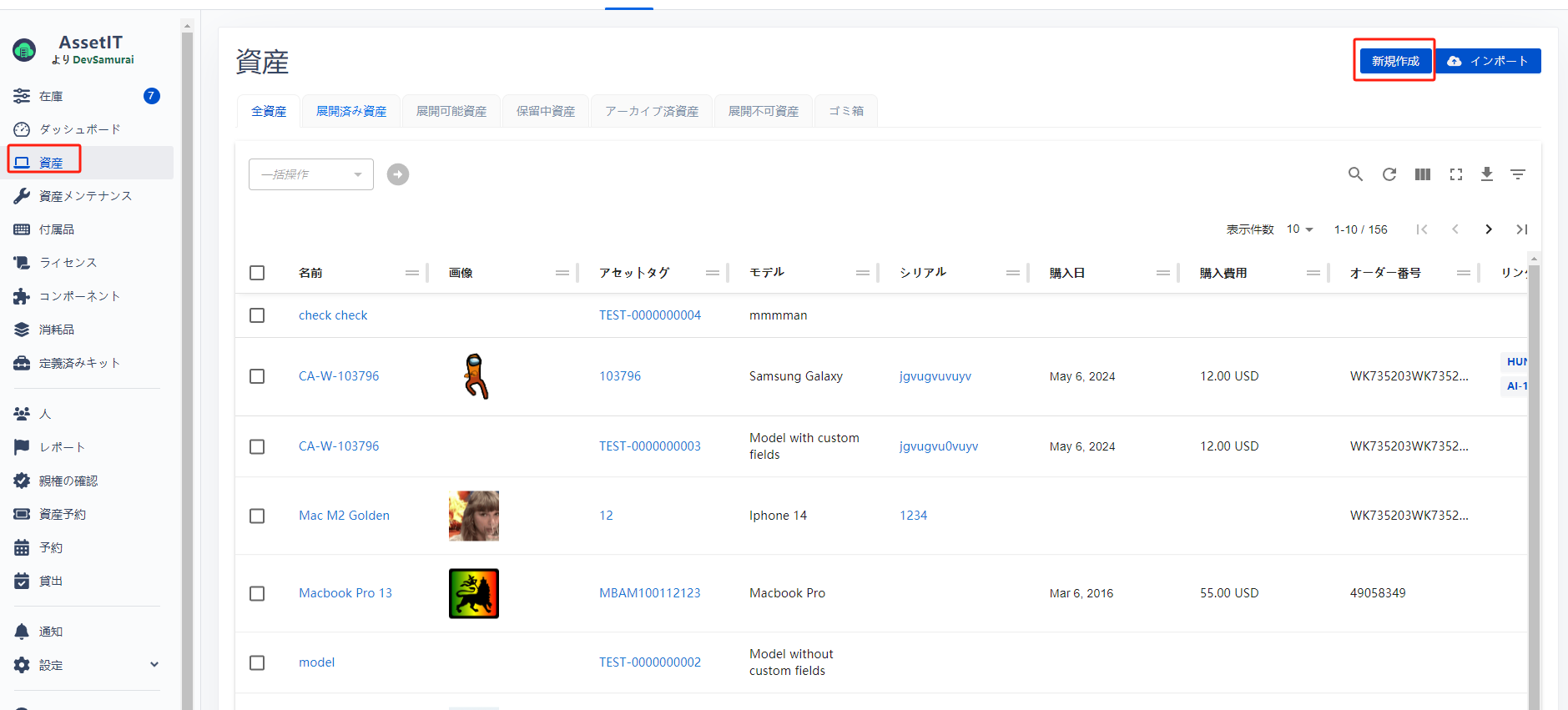1568x710 pixels.
Task: Toggle fullscreen table view
Action: point(1455,174)
